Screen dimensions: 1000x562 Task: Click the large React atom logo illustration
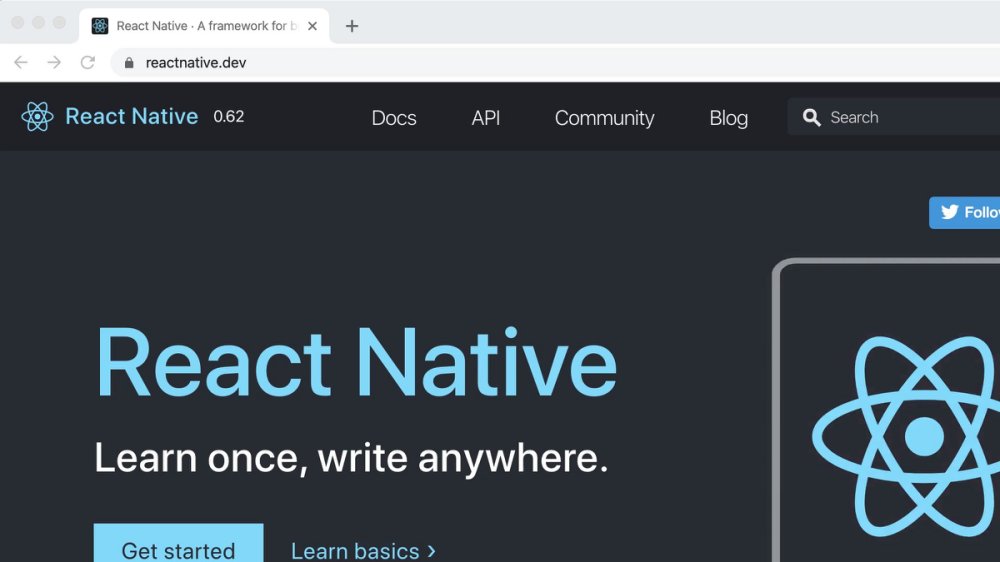click(906, 436)
